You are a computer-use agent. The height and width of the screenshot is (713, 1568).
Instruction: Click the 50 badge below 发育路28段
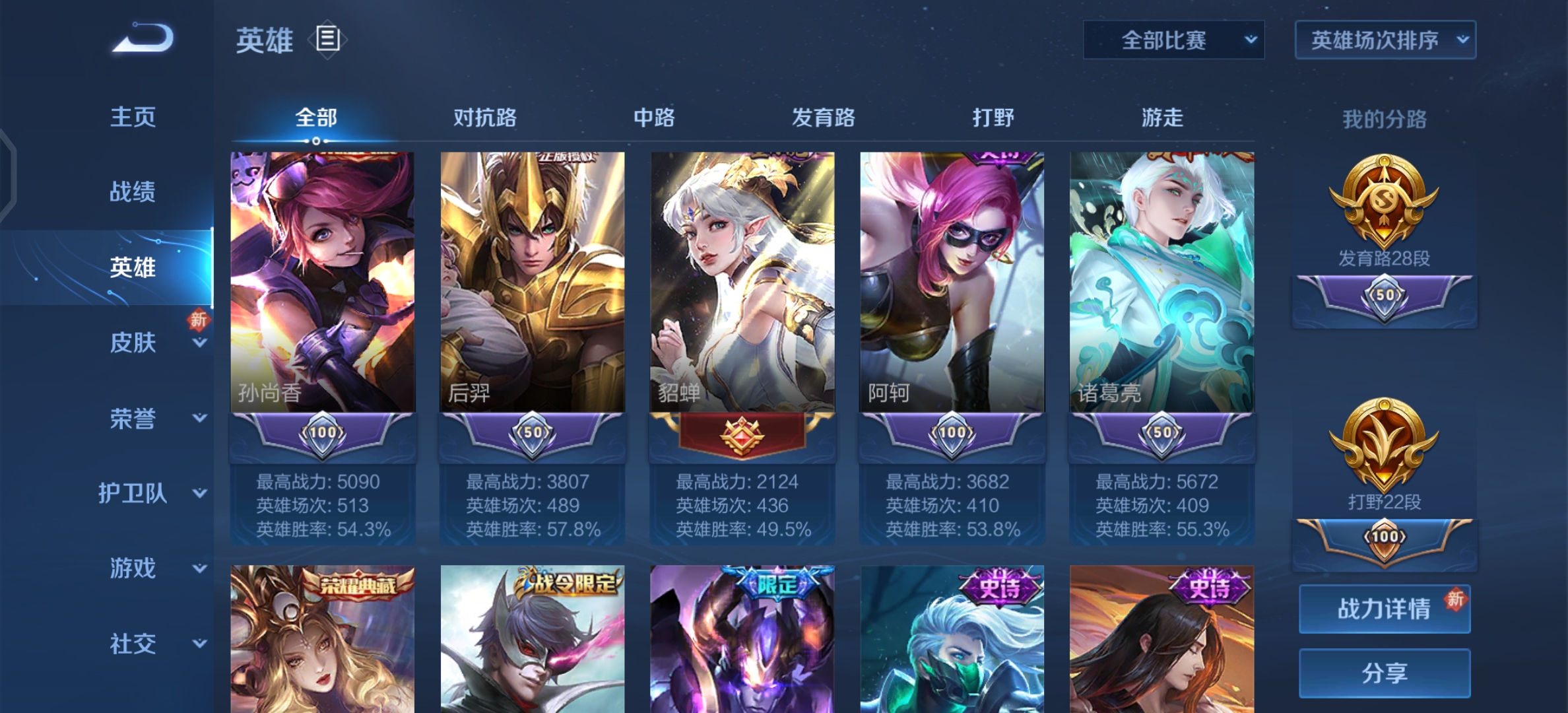[x=1384, y=296]
